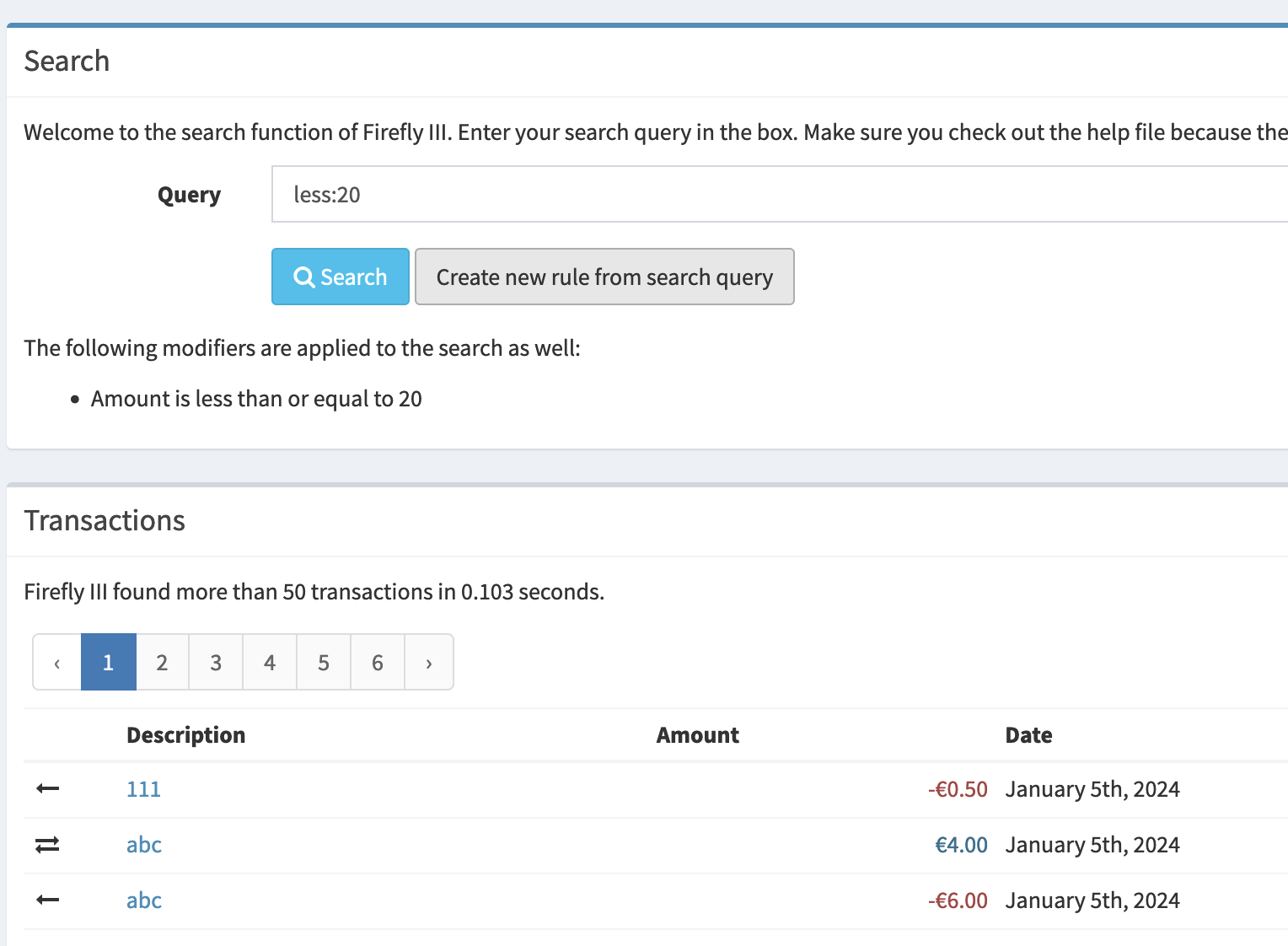Click the right chevron to go to next page

(x=429, y=662)
